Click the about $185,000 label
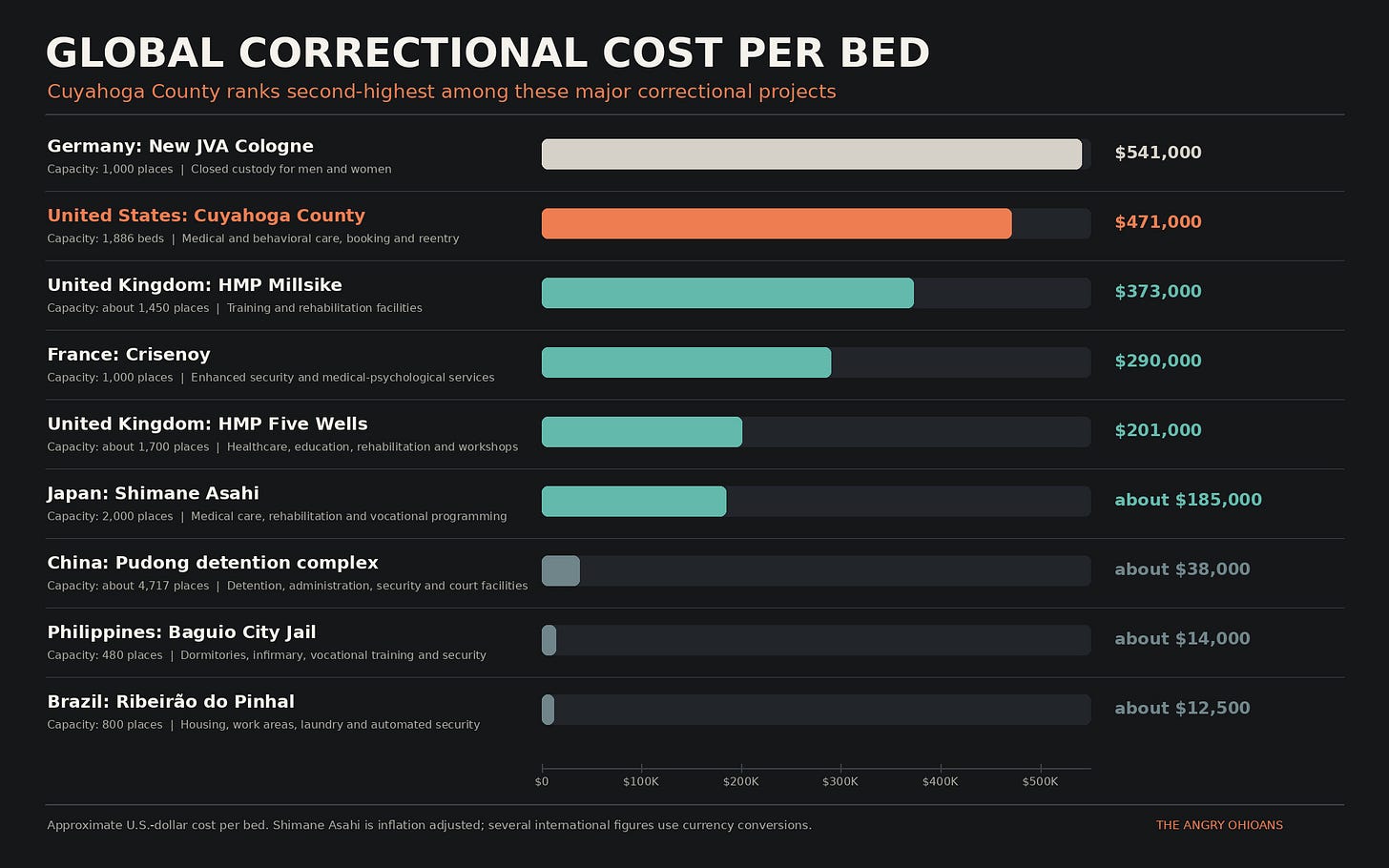Screen dimensions: 1389x868 [1188, 500]
